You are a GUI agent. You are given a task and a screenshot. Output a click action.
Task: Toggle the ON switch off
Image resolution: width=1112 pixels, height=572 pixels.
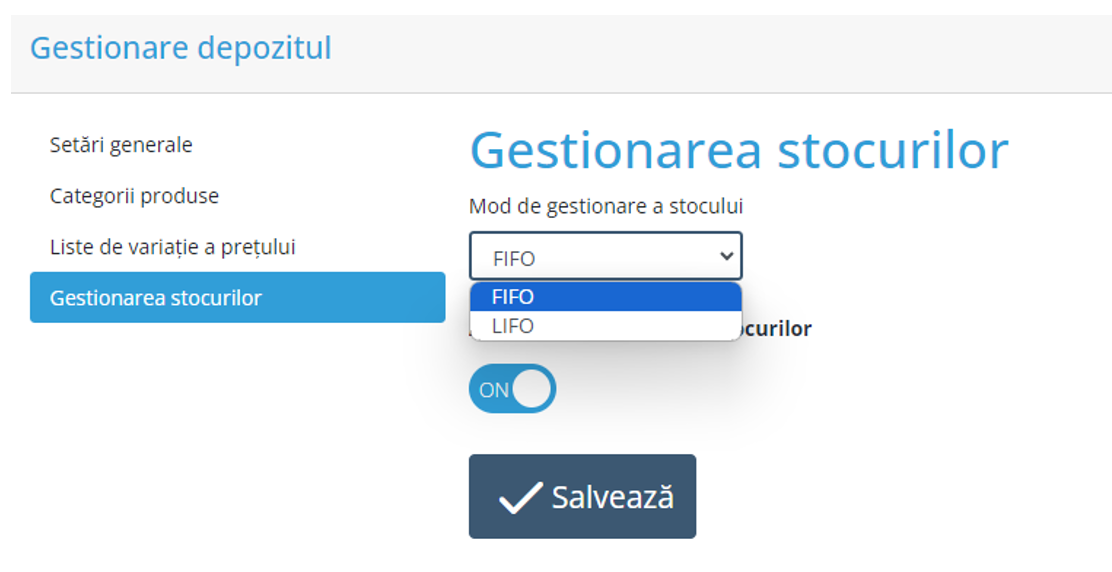tap(512, 389)
